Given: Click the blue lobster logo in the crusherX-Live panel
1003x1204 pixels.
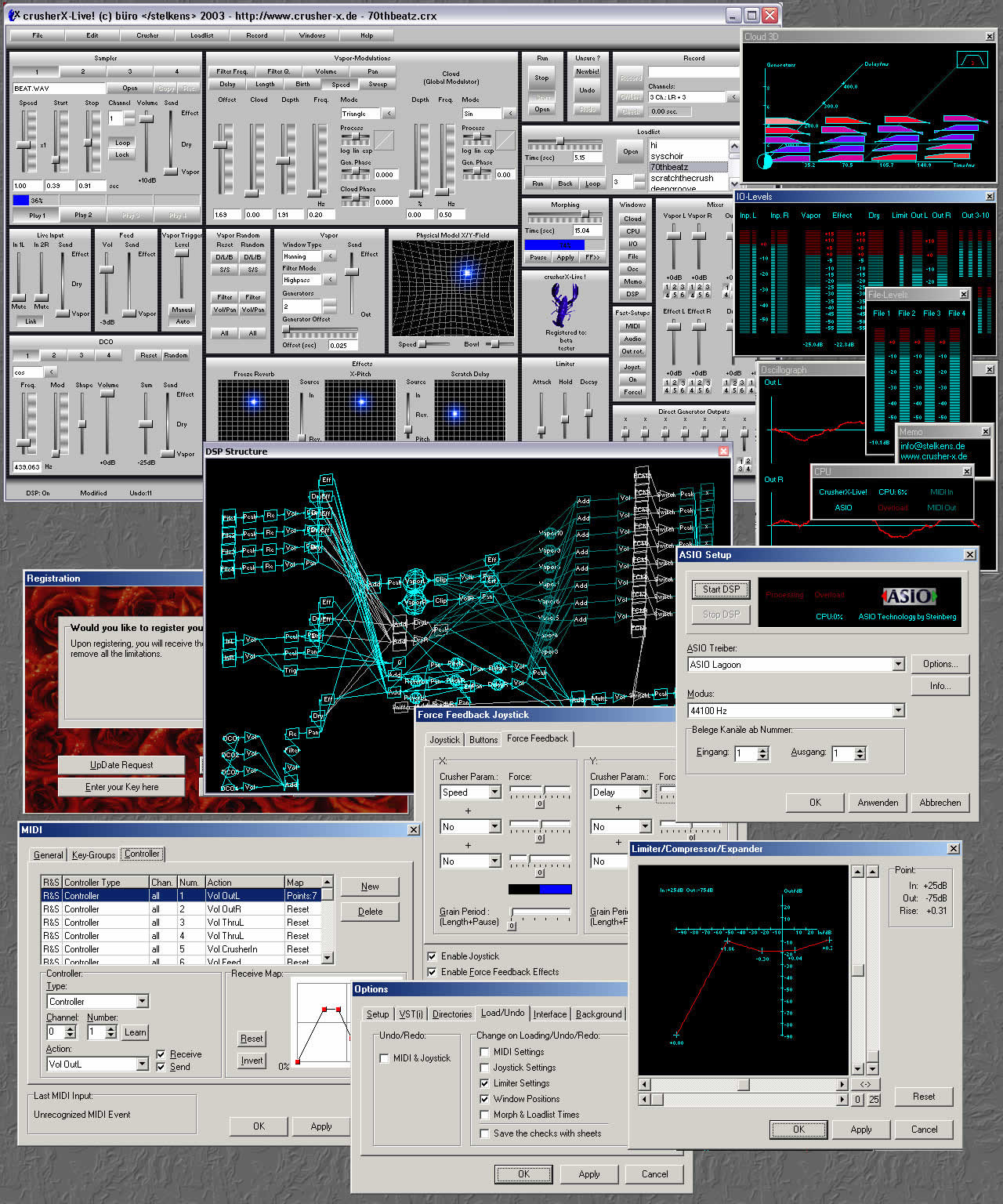Looking at the screenshot, I should [x=563, y=305].
